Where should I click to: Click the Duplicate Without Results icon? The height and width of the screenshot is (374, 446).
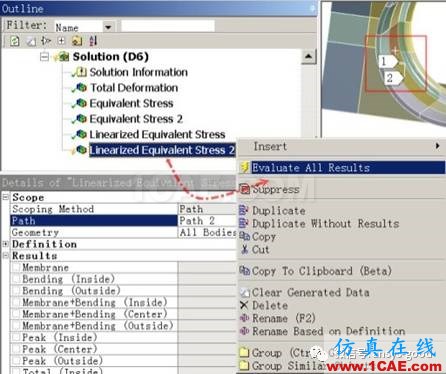[x=244, y=223]
